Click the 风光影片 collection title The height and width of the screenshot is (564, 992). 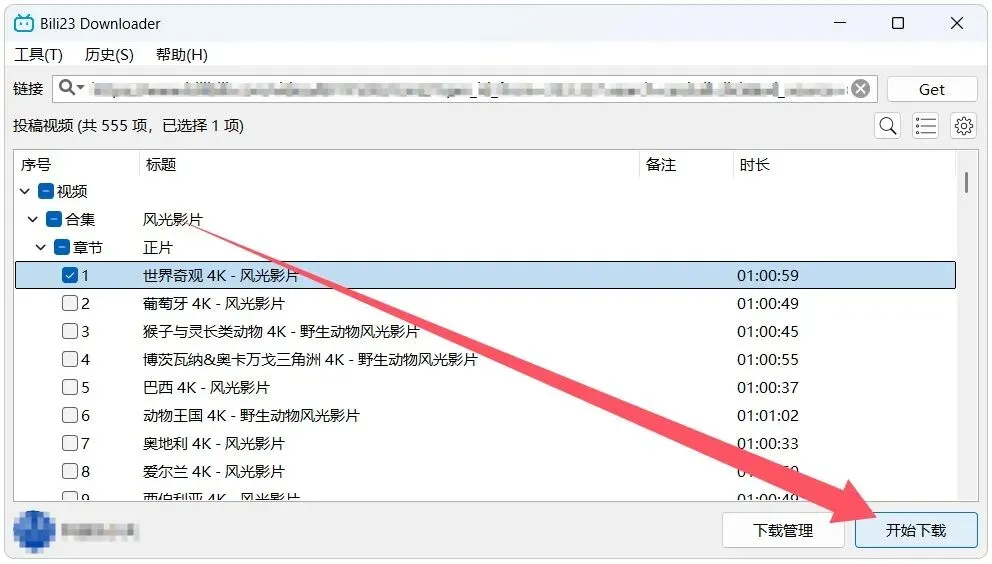coord(173,219)
